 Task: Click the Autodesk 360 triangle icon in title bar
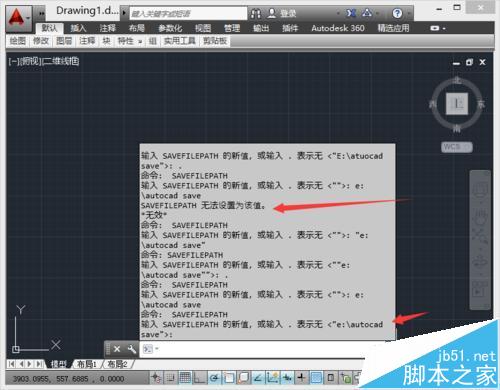click(367, 13)
